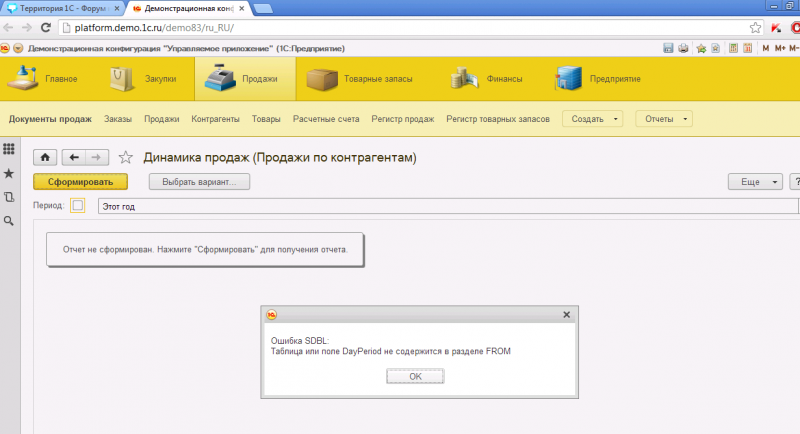Open the sections grid menu in sidebar
Image resolution: width=800 pixels, height=434 pixels.
click(9, 149)
